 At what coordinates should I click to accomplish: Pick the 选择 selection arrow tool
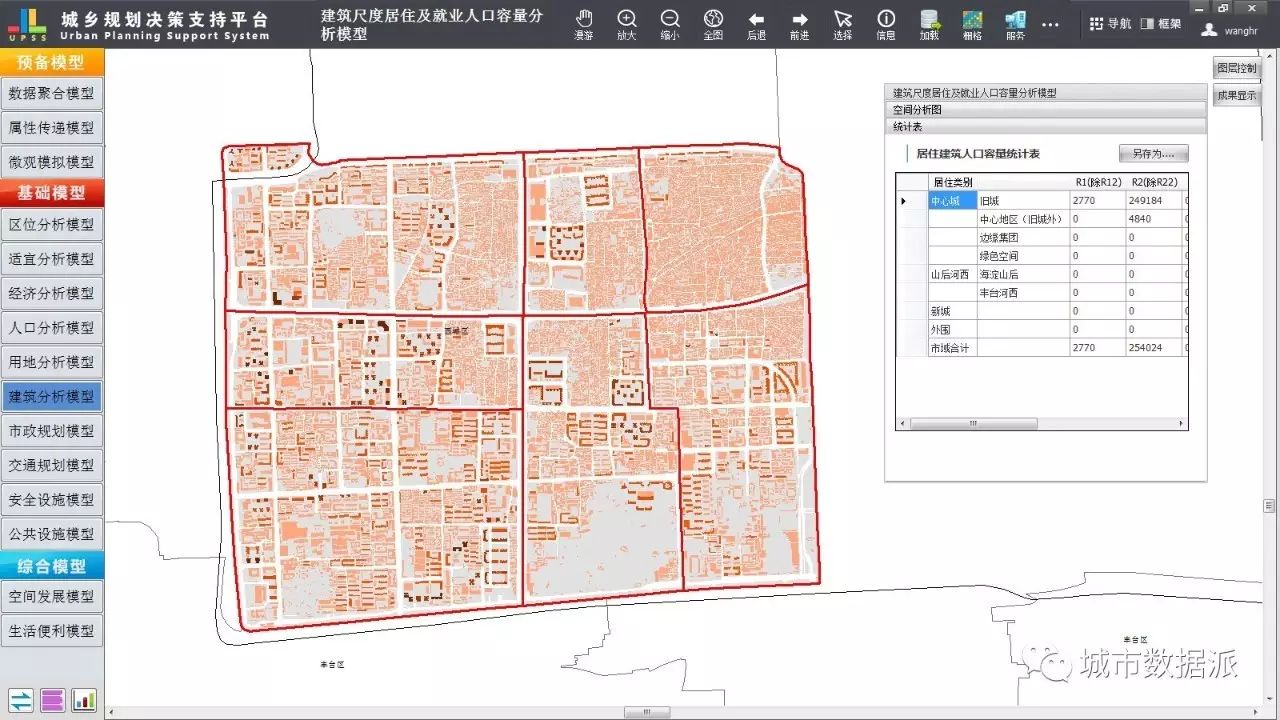coord(843,24)
